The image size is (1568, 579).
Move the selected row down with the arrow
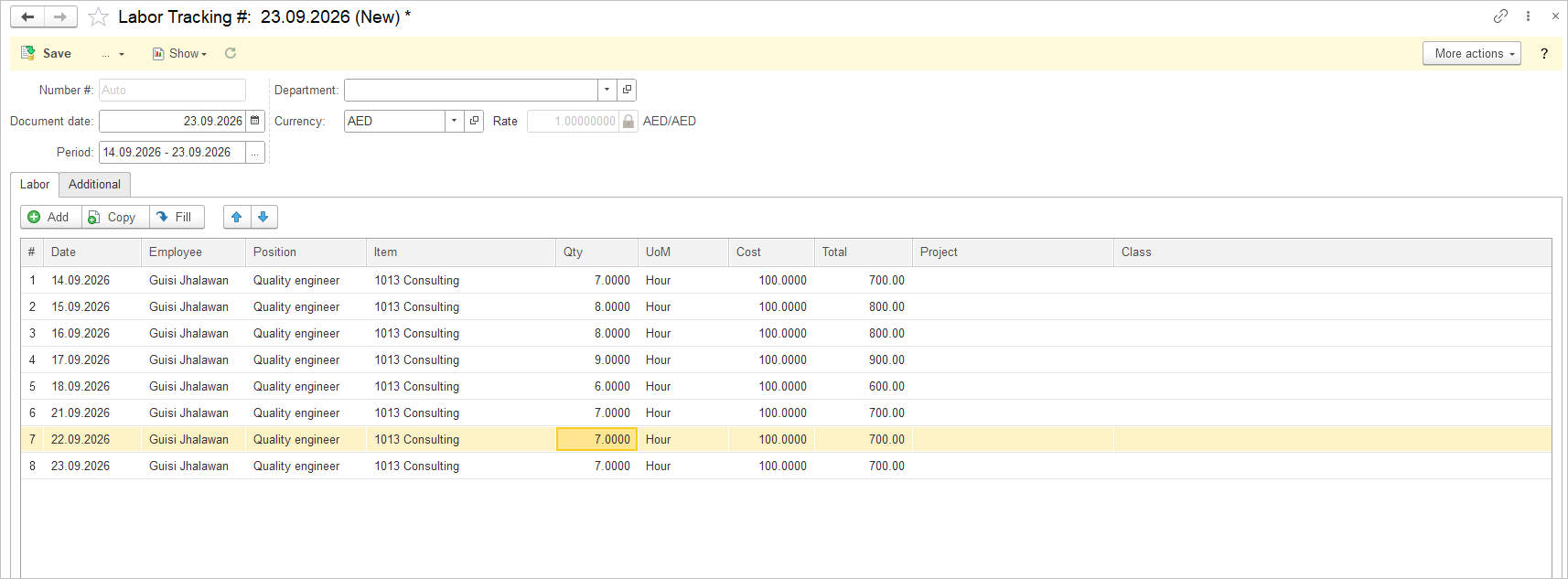263,217
